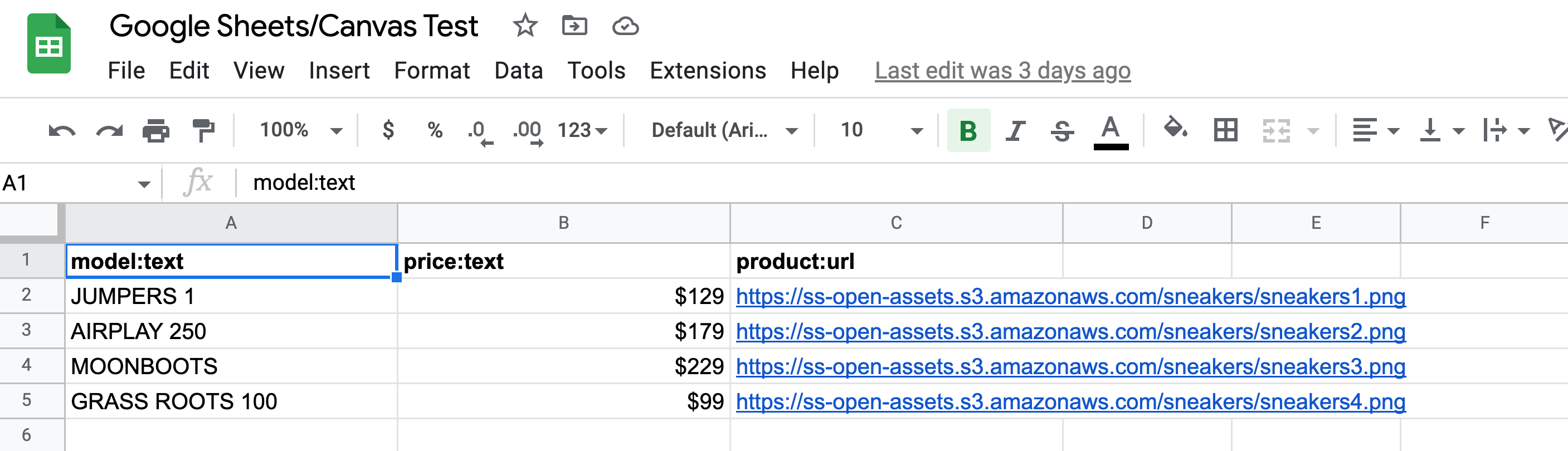The height and width of the screenshot is (451, 1568).
Task: Open the Help menu
Action: point(814,71)
